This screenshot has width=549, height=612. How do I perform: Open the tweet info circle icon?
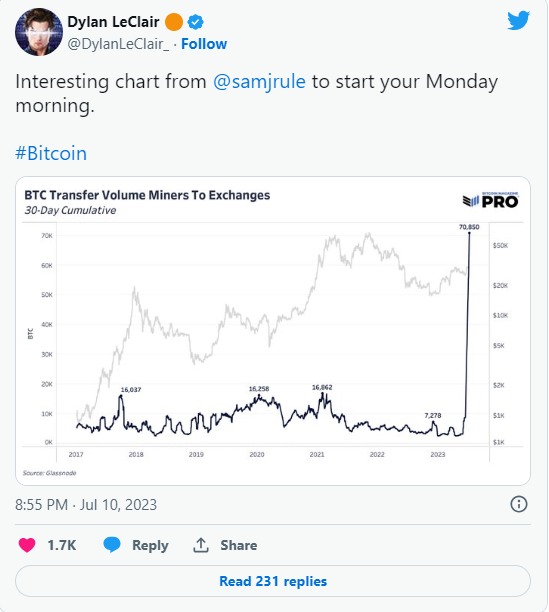pos(519,504)
